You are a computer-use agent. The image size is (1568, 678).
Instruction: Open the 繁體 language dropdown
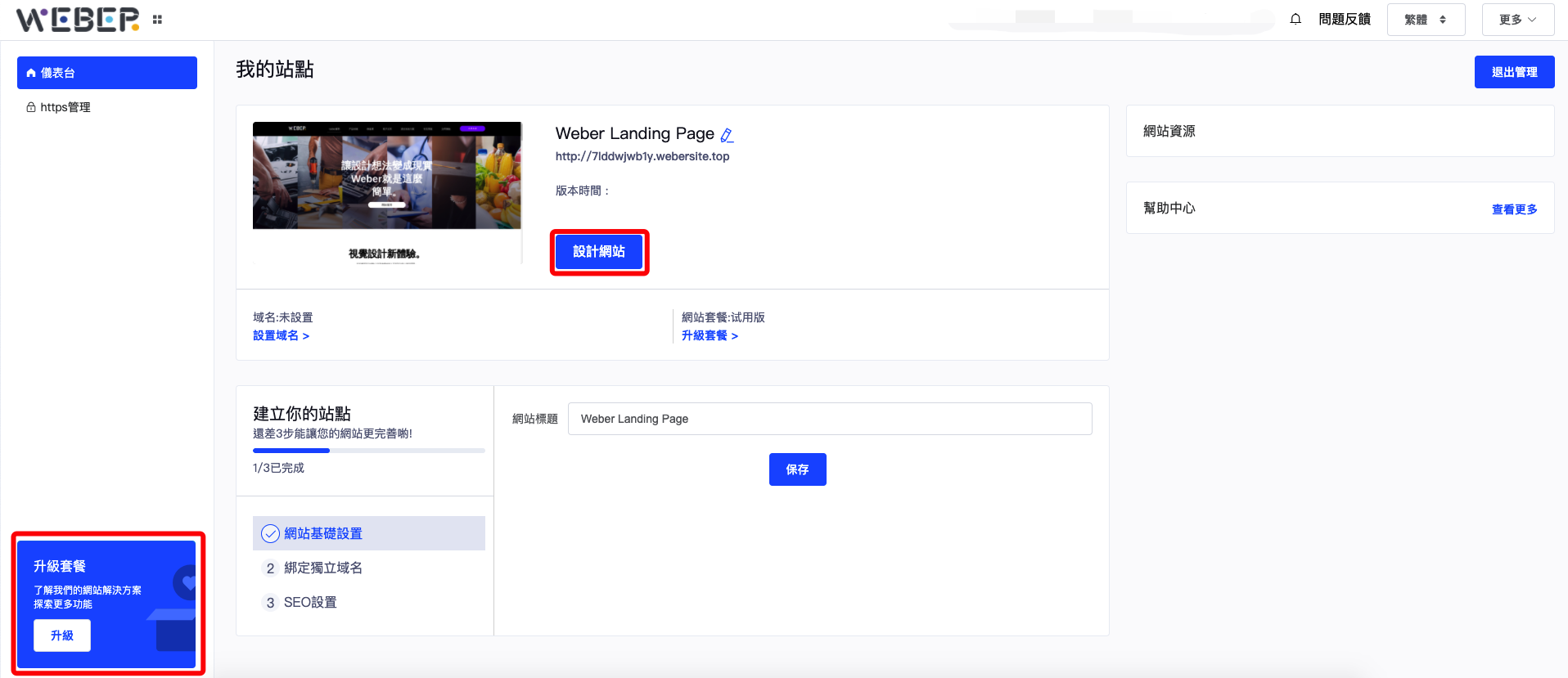click(x=1426, y=20)
